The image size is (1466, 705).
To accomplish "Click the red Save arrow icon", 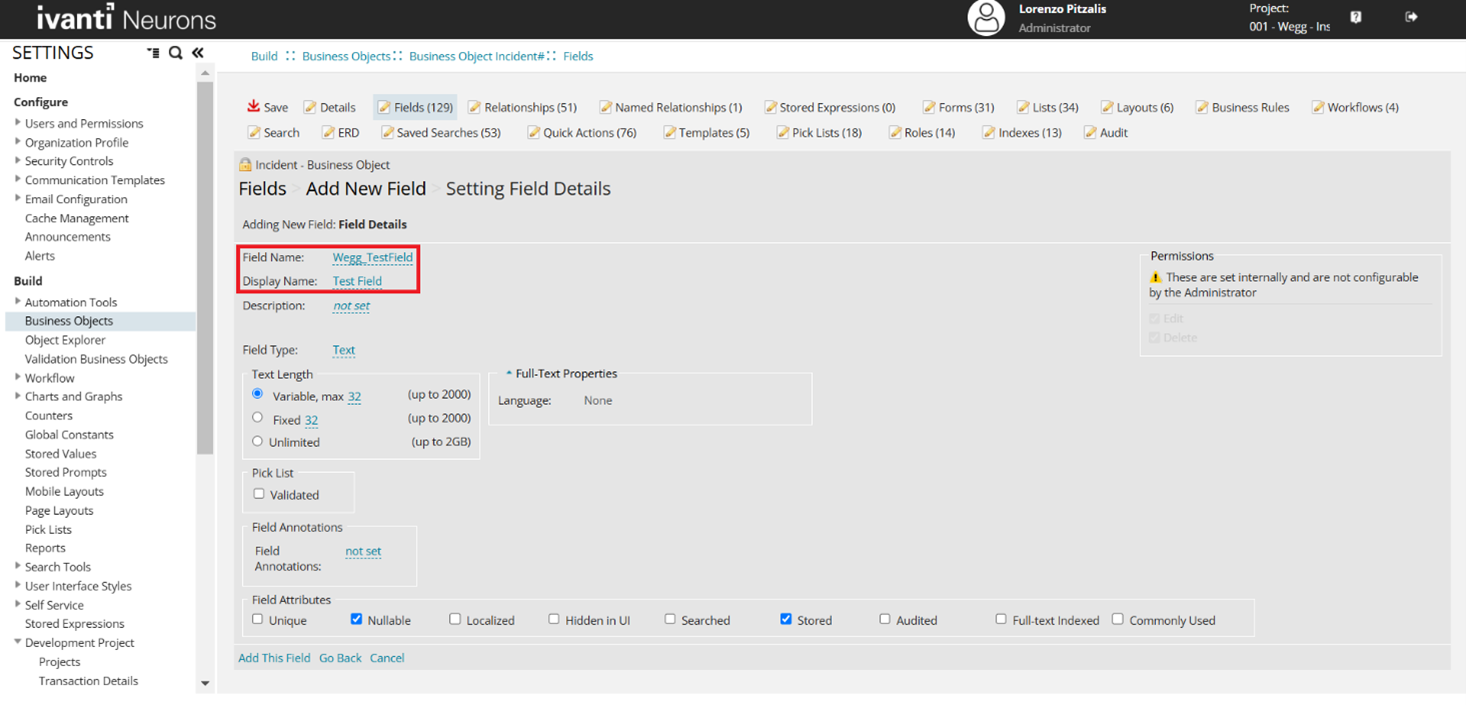I will click(x=253, y=106).
